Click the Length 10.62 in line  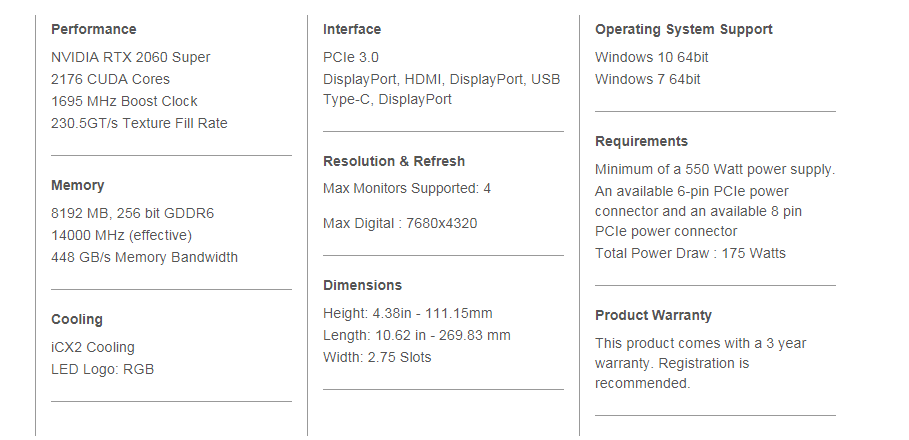pos(417,336)
